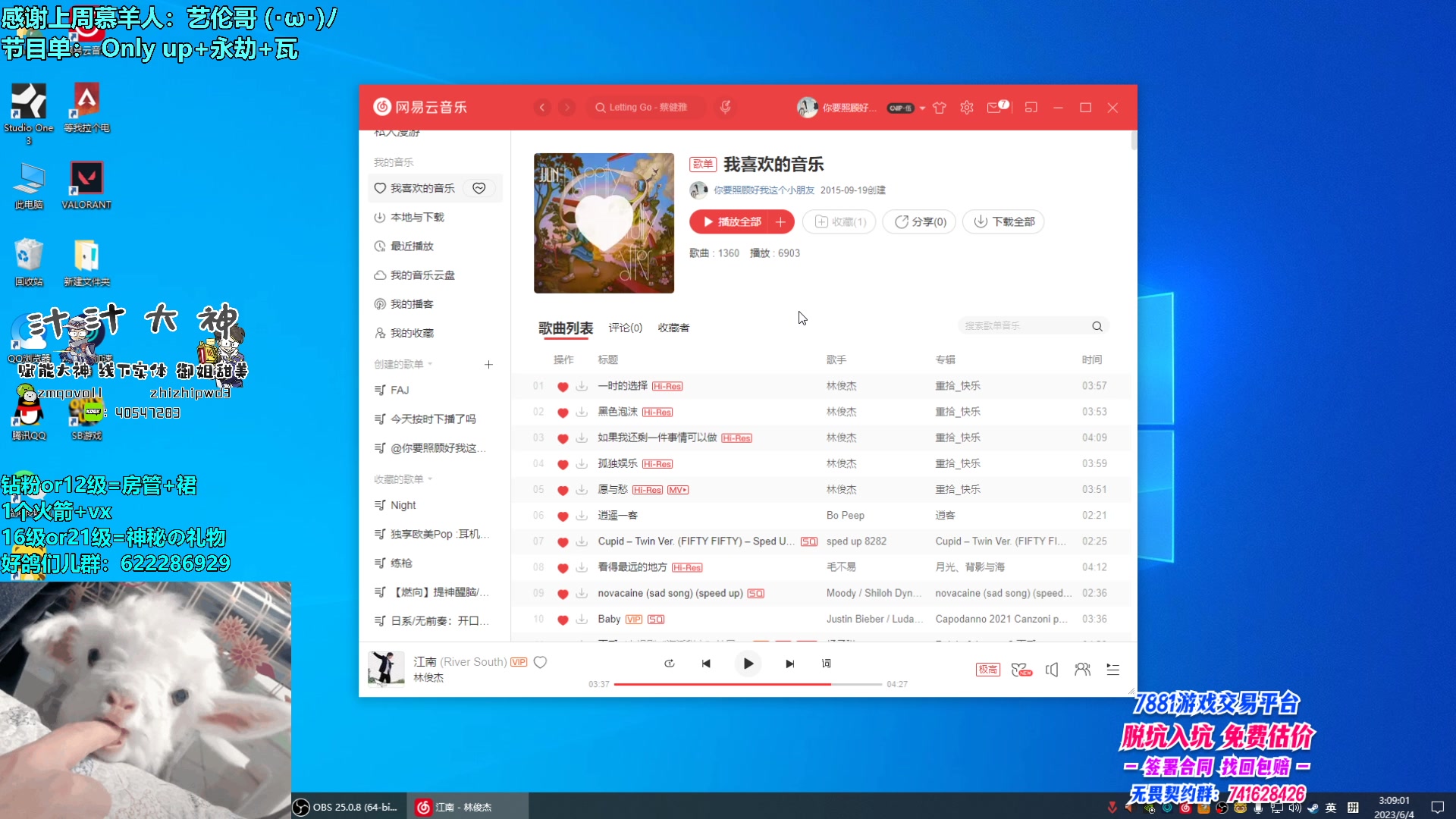Screen dimensions: 1456x819
Task: Open the now playing album thumbnail
Action: click(386, 669)
